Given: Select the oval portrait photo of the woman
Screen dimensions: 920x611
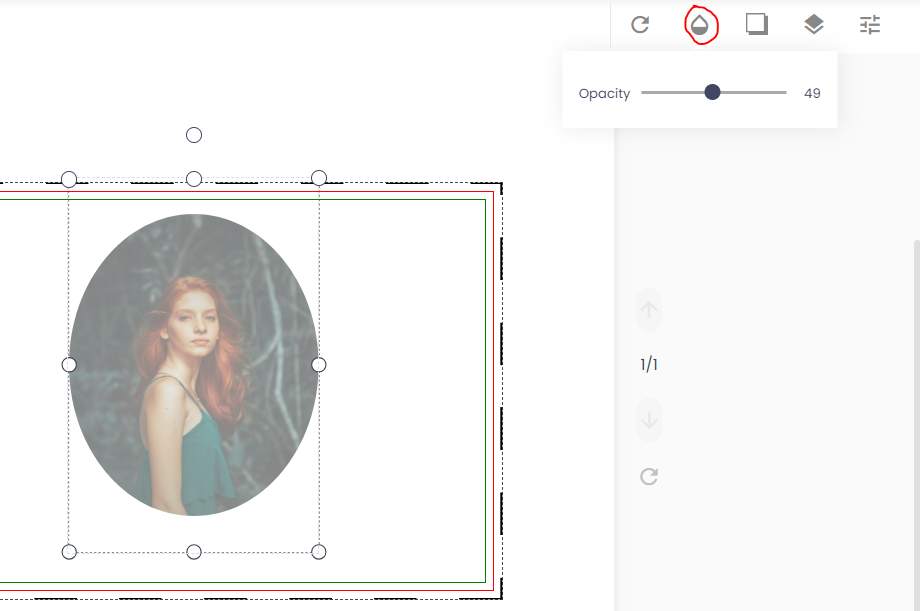Looking at the screenshot, I should click(x=194, y=365).
